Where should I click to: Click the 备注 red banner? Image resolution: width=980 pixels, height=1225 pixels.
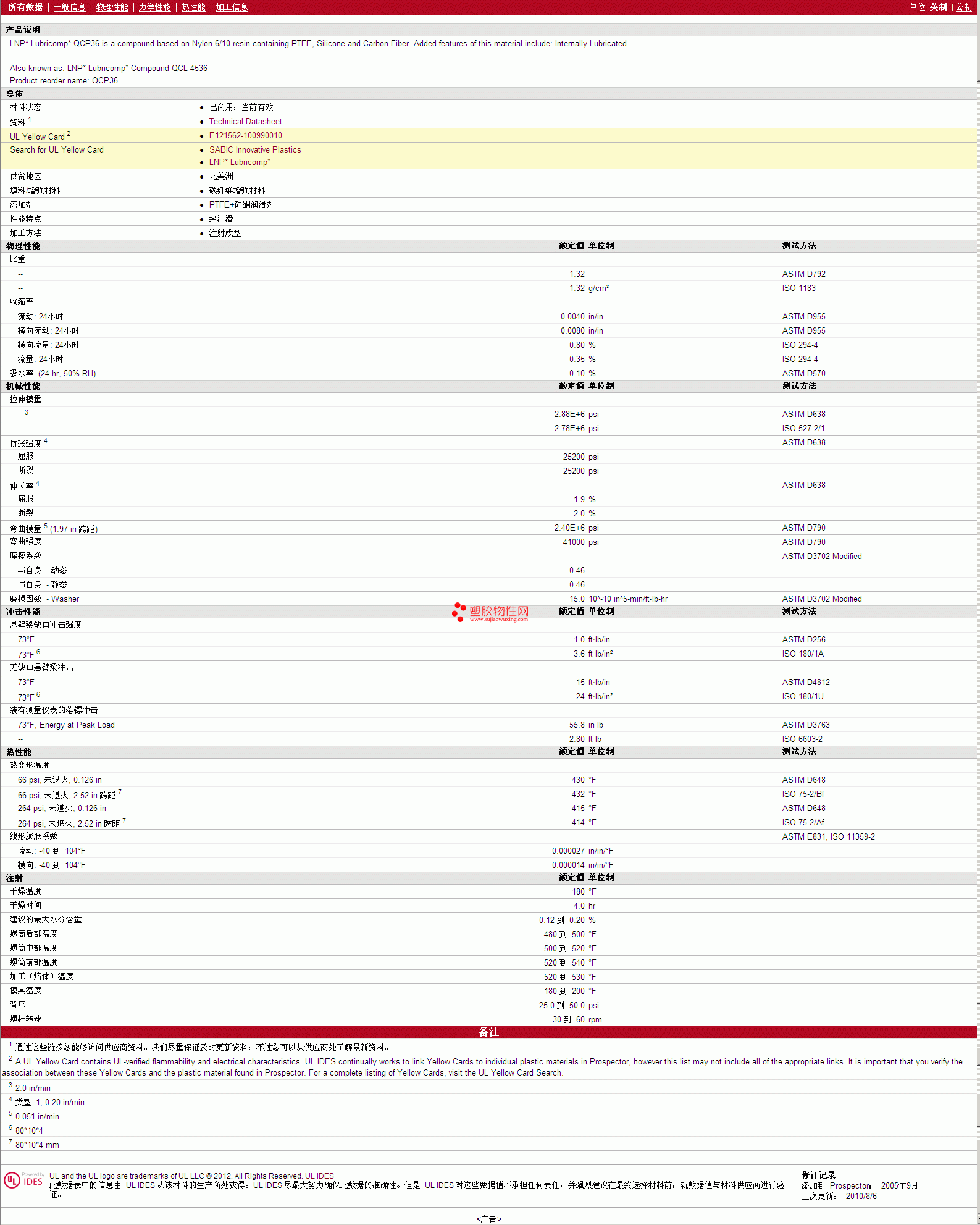[488, 1032]
